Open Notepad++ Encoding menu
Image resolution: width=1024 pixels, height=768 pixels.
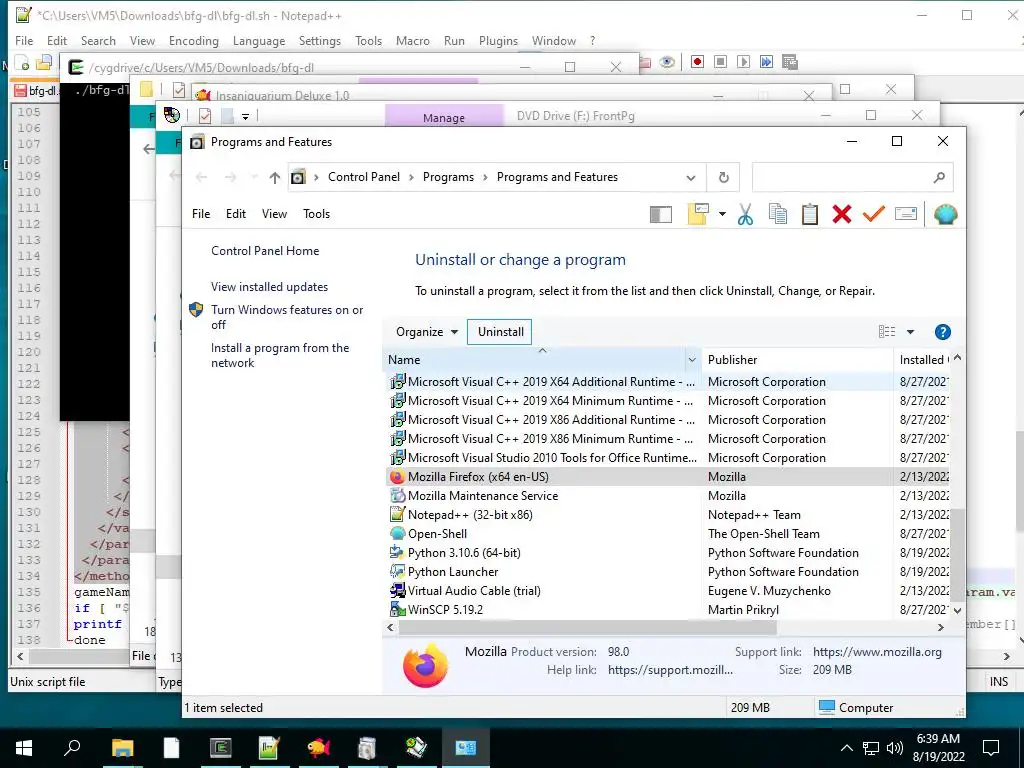click(193, 40)
